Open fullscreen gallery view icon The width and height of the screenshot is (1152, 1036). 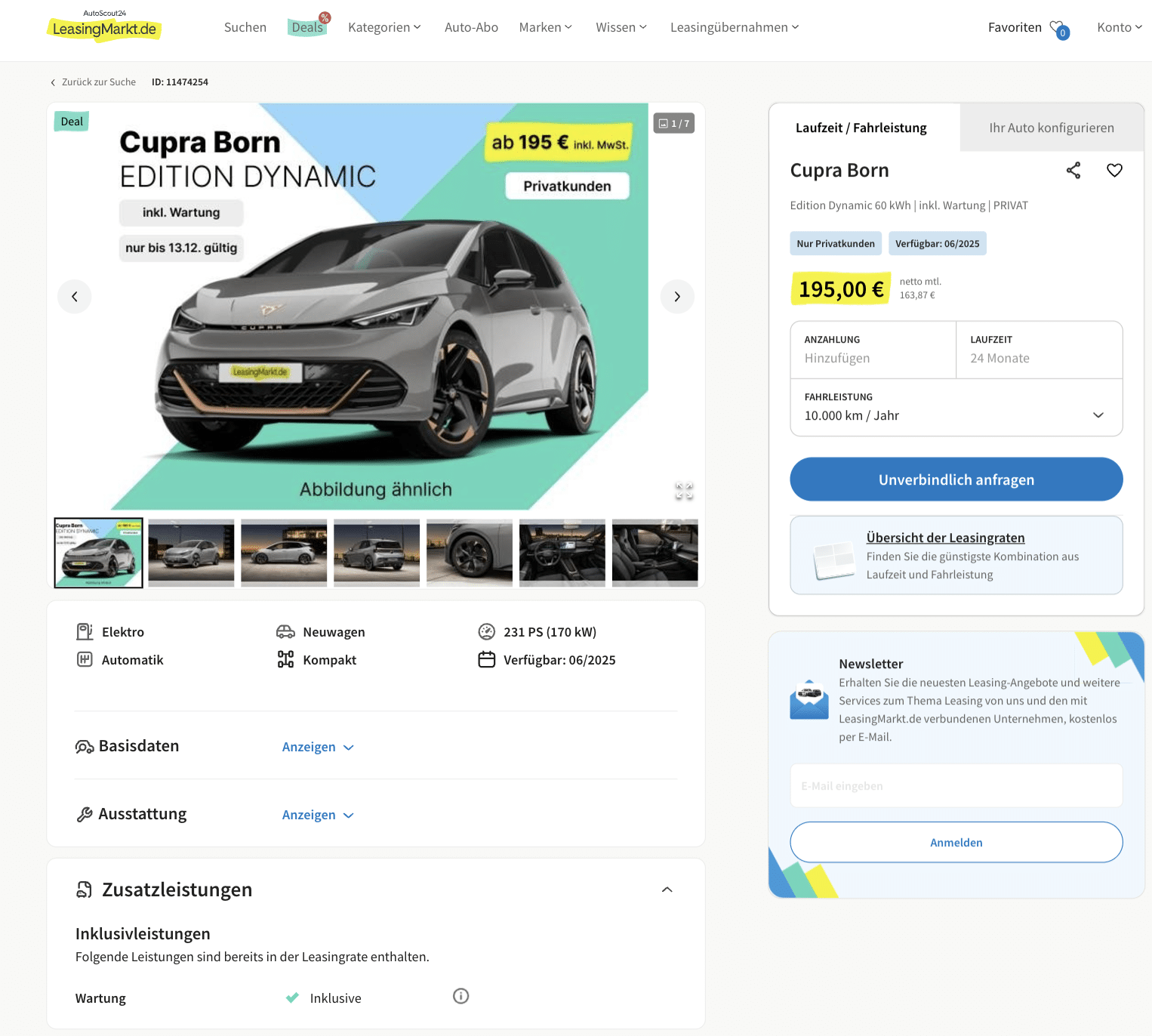[684, 492]
